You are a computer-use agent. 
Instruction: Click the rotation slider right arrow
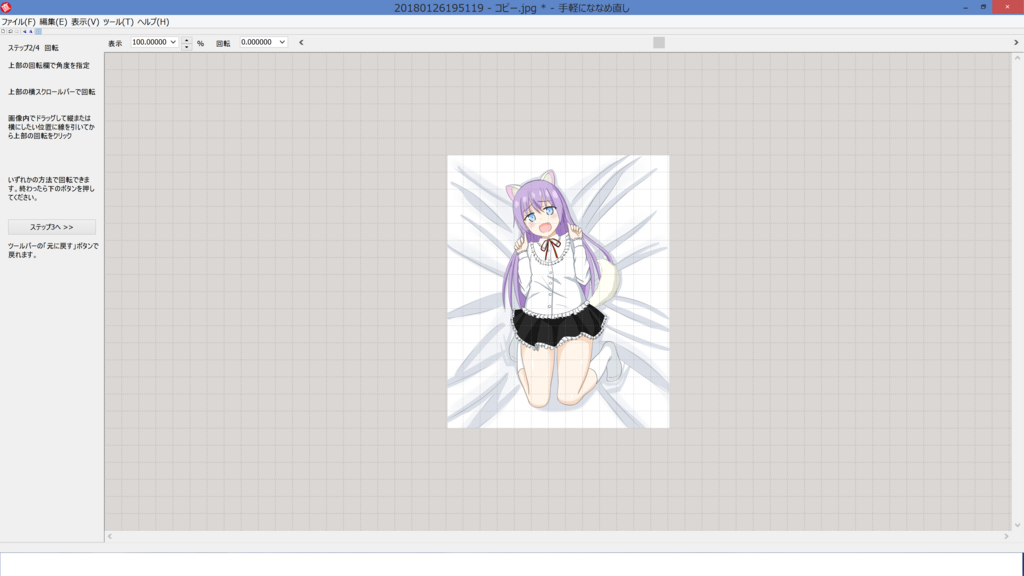(x=1016, y=42)
